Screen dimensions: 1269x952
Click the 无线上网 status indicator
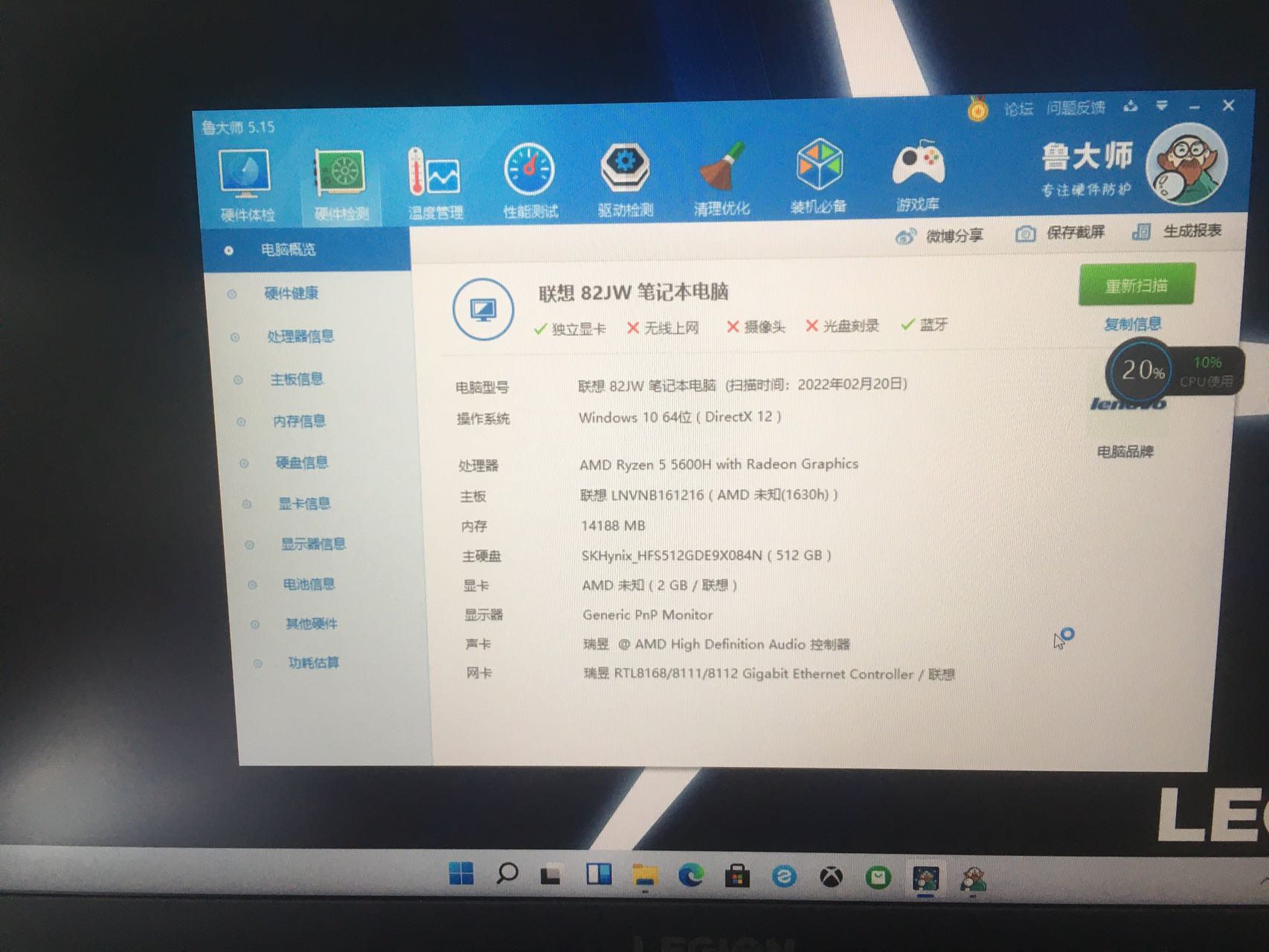click(663, 328)
